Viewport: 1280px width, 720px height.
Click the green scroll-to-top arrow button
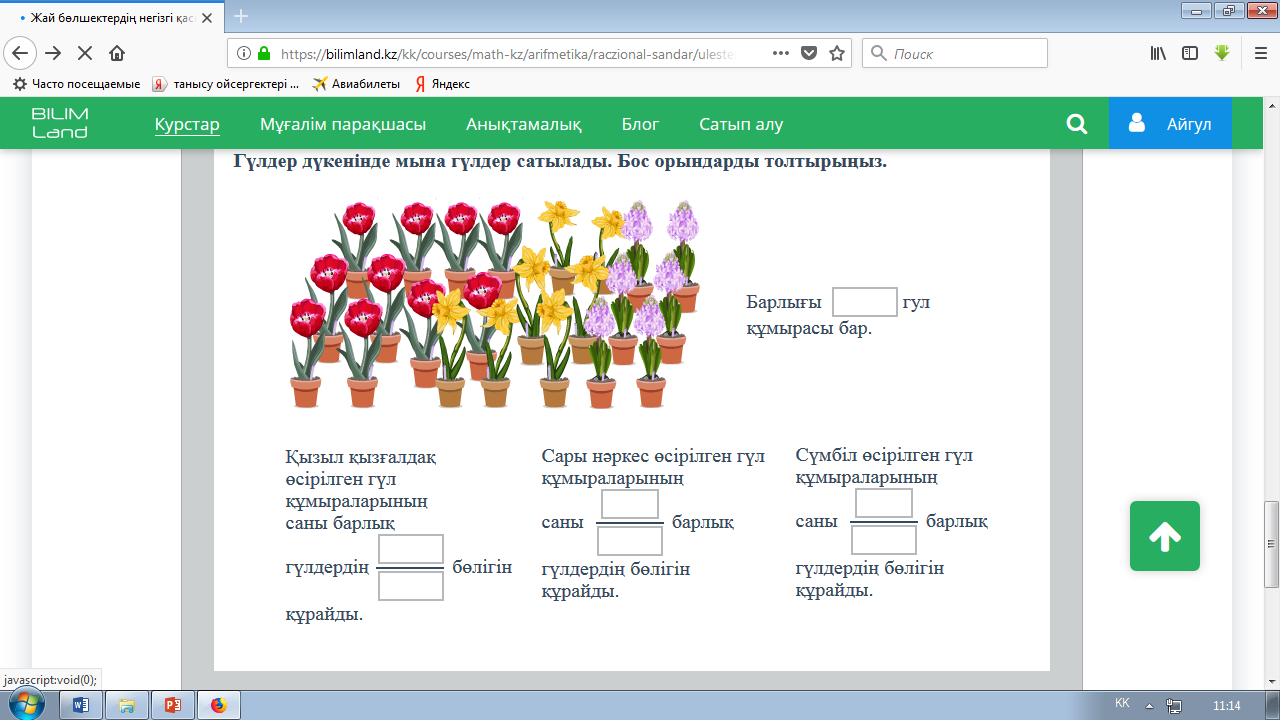(x=1165, y=536)
